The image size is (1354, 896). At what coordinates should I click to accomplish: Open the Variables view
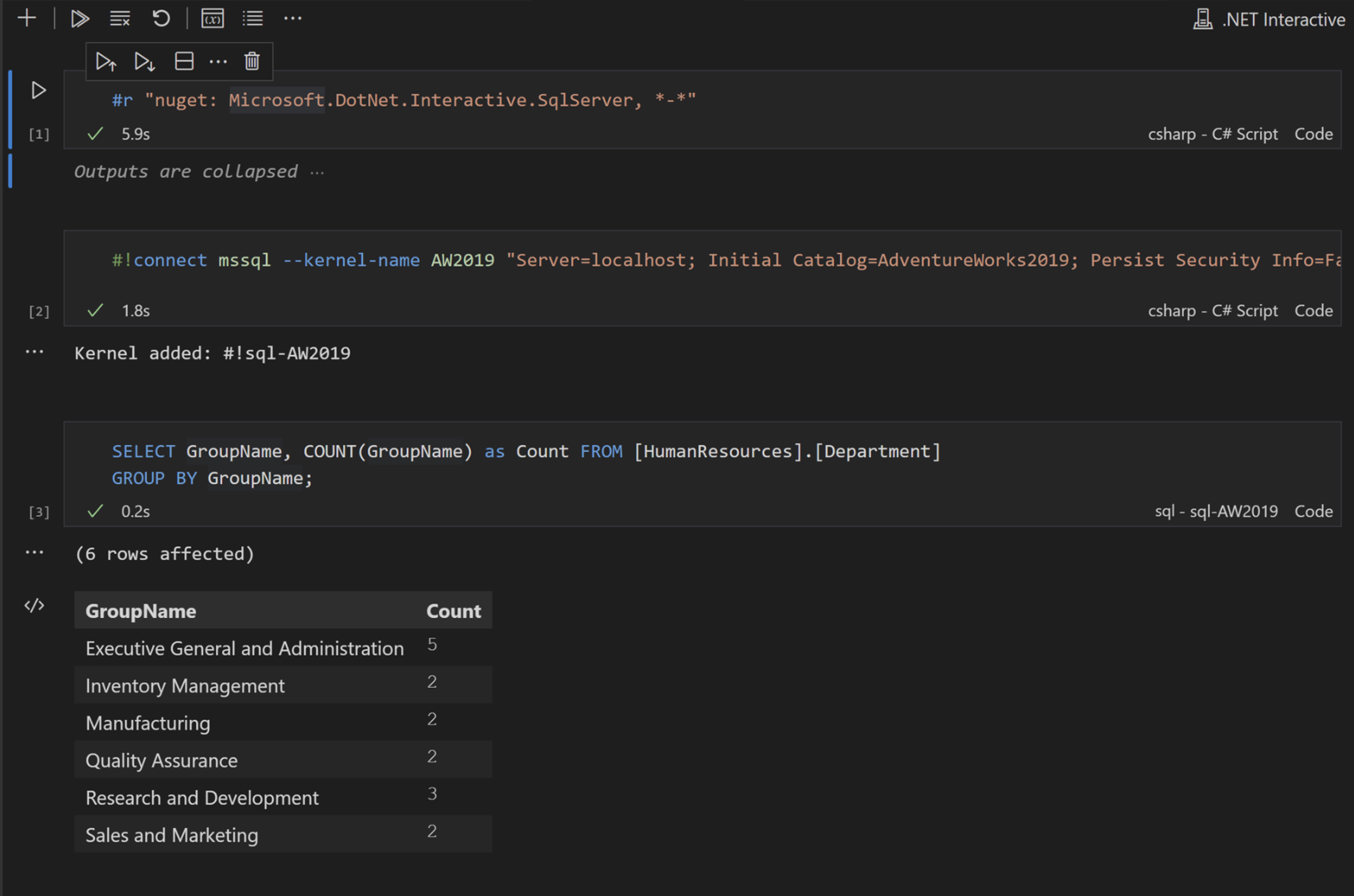213,18
